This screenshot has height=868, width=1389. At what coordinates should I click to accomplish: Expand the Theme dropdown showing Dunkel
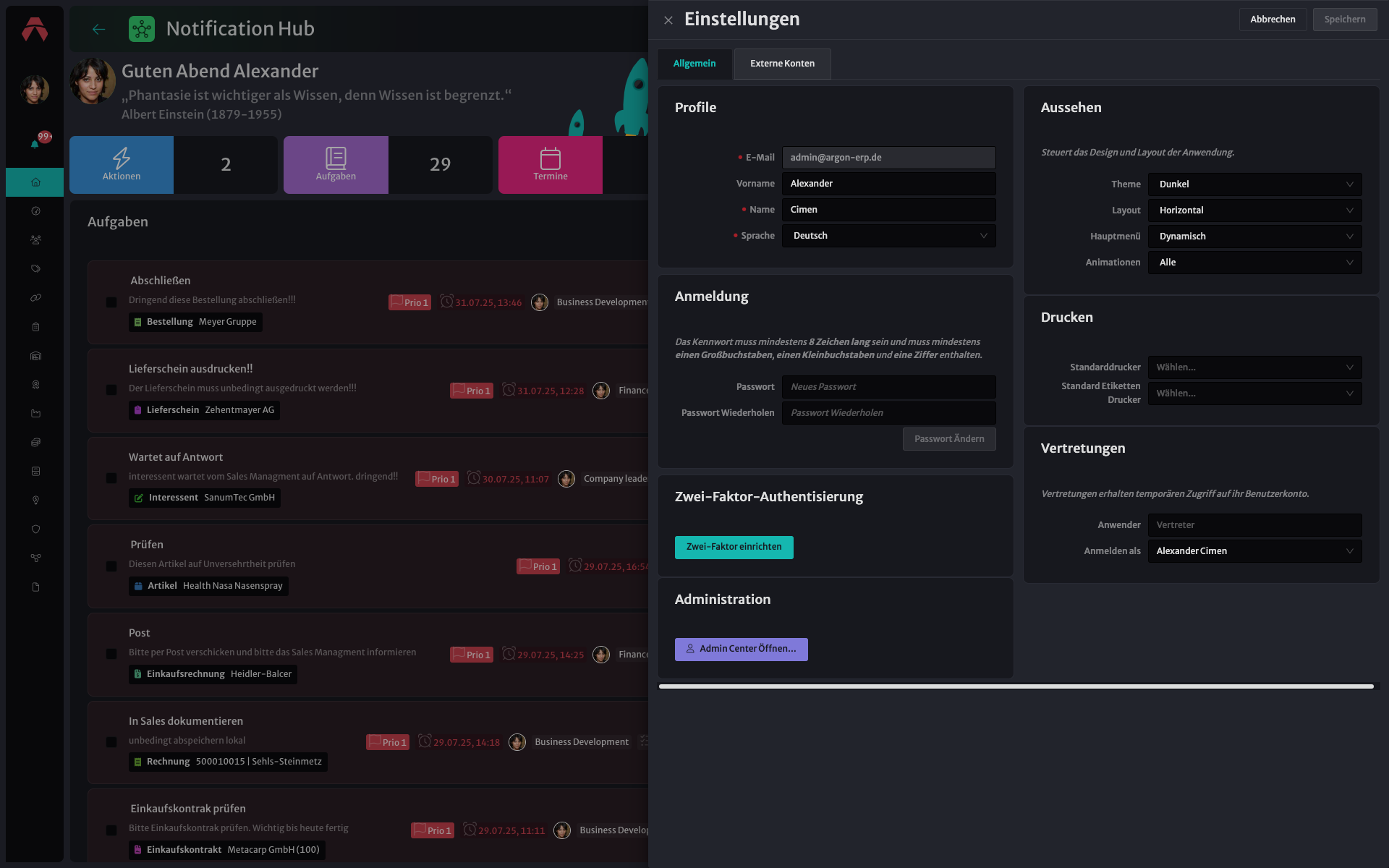click(1254, 184)
